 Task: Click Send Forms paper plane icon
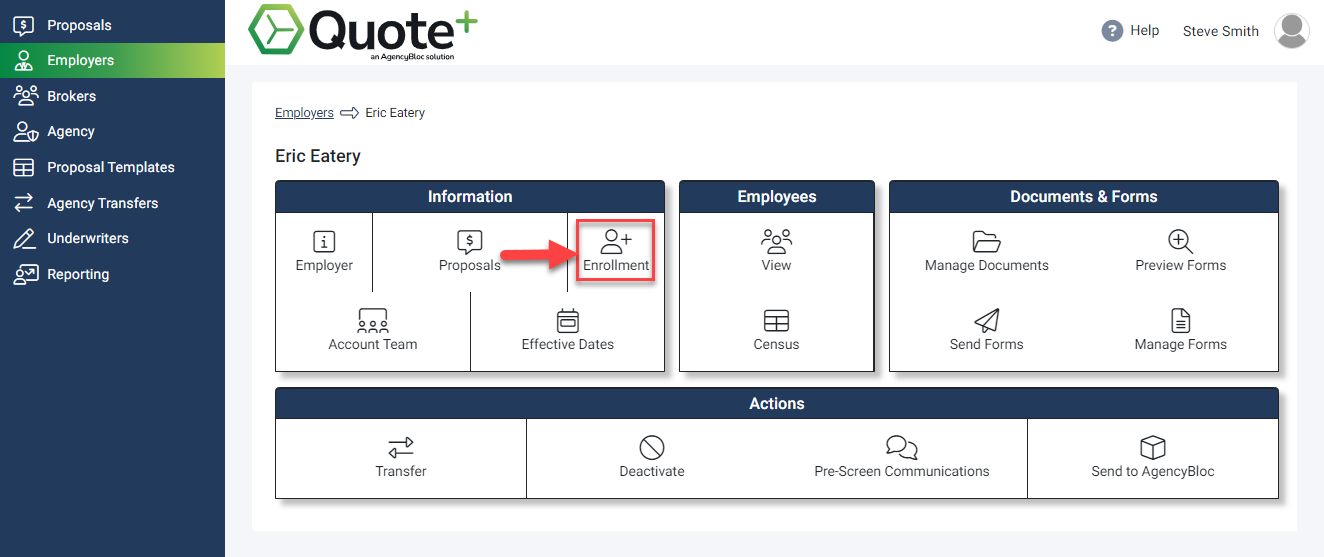987,320
